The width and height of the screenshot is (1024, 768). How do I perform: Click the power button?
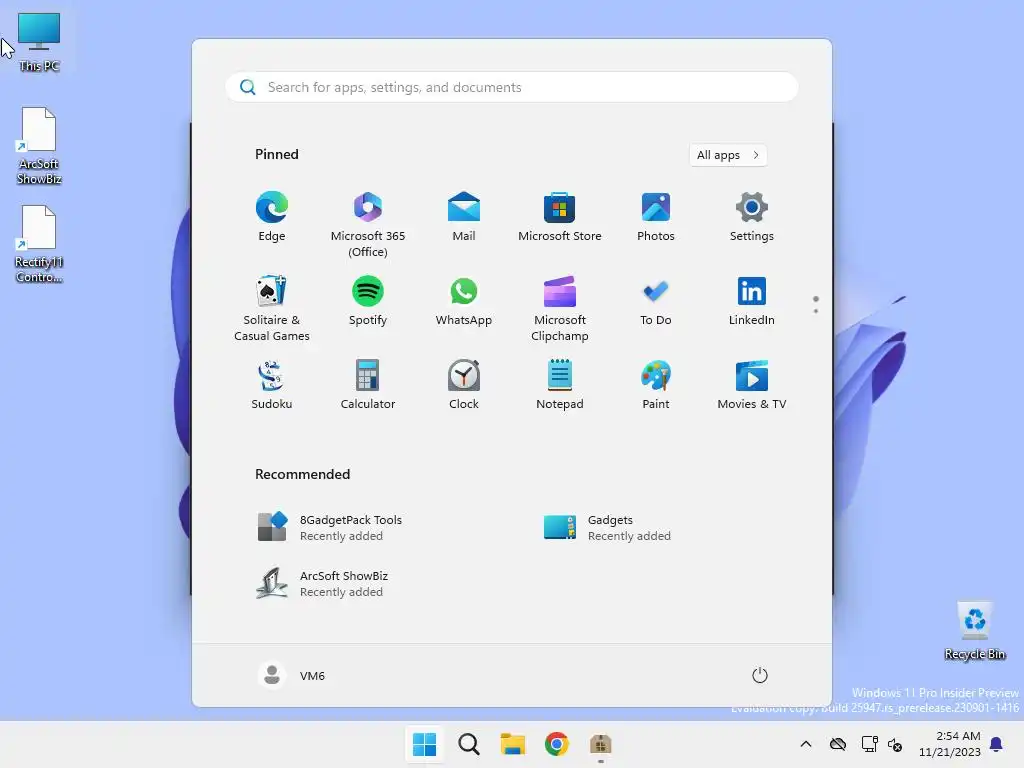(760, 675)
